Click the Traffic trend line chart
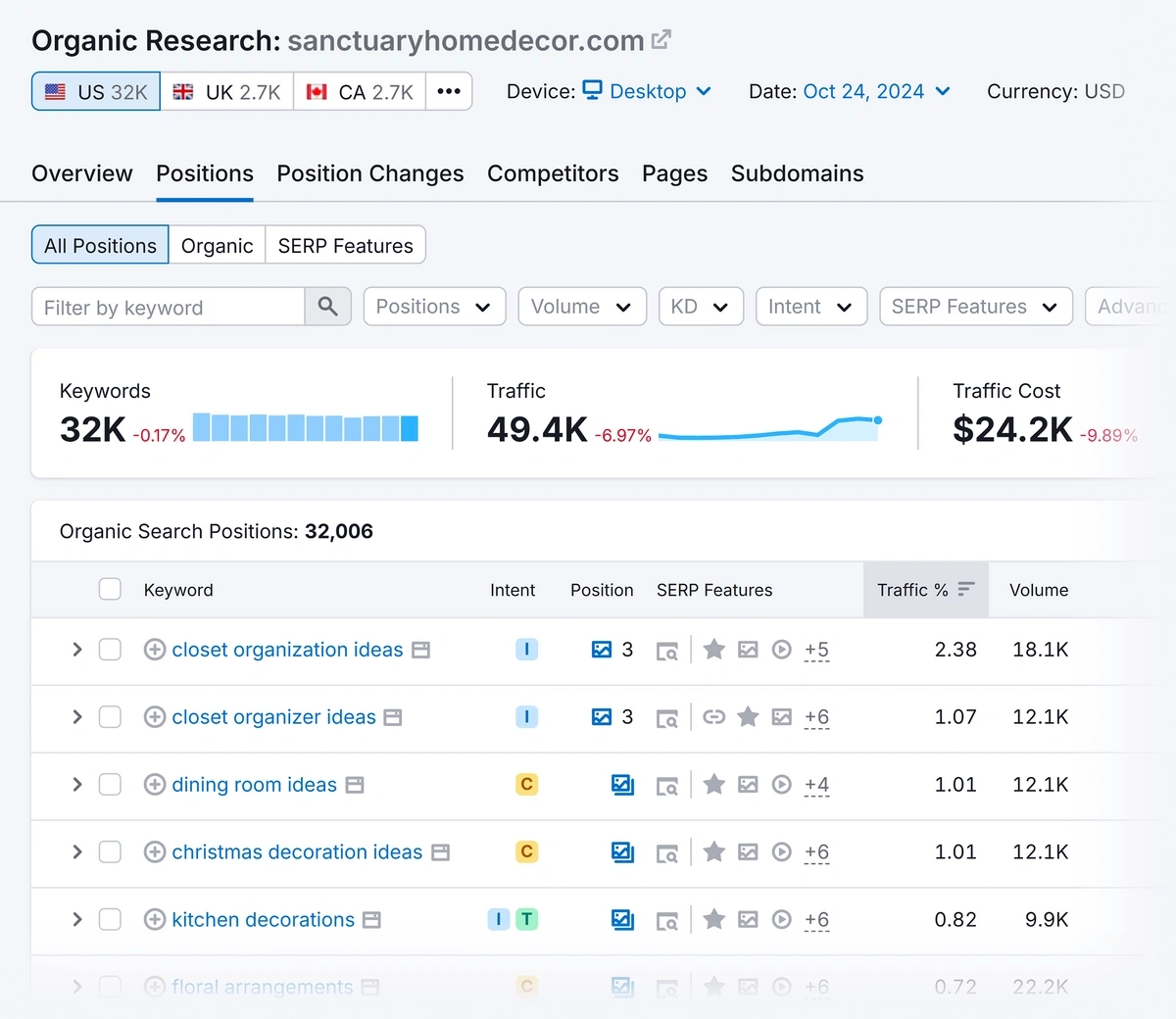 pyautogui.click(x=770, y=428)
